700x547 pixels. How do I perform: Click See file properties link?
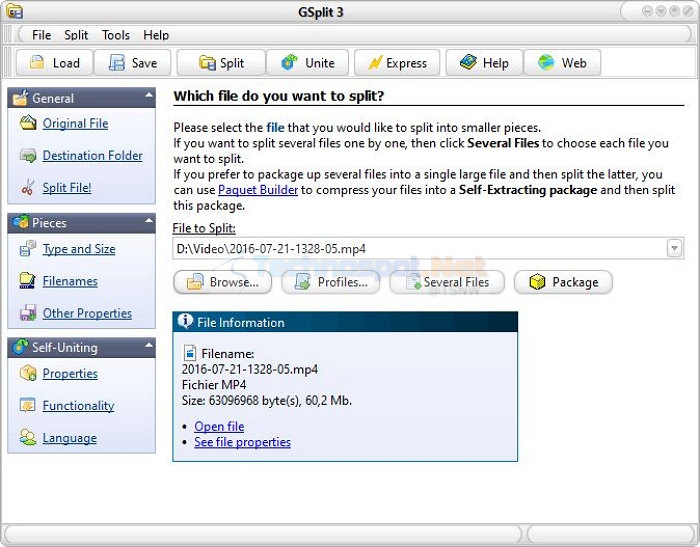(x=242, y=442)
